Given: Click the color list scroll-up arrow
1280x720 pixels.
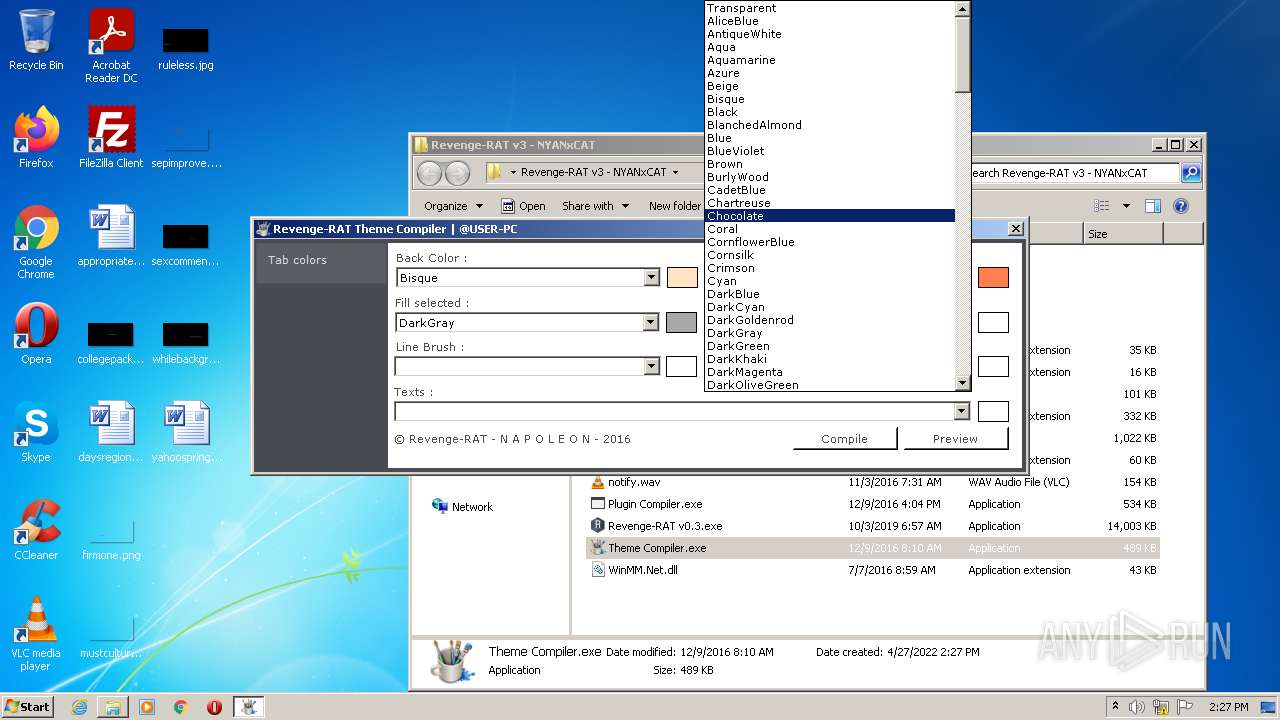Looking at the screenshot, I should [x=962, y=9].
